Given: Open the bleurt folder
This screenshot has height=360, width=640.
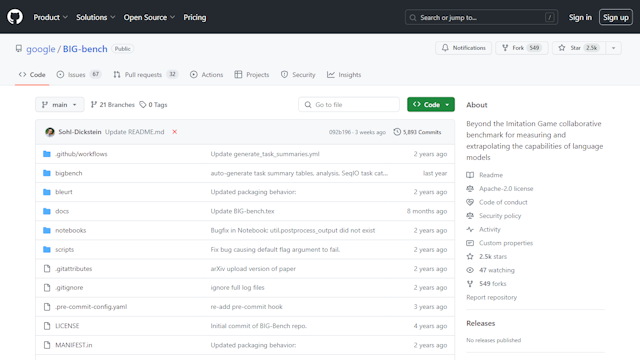Looking at the screenshot, I should coord(64,192).
